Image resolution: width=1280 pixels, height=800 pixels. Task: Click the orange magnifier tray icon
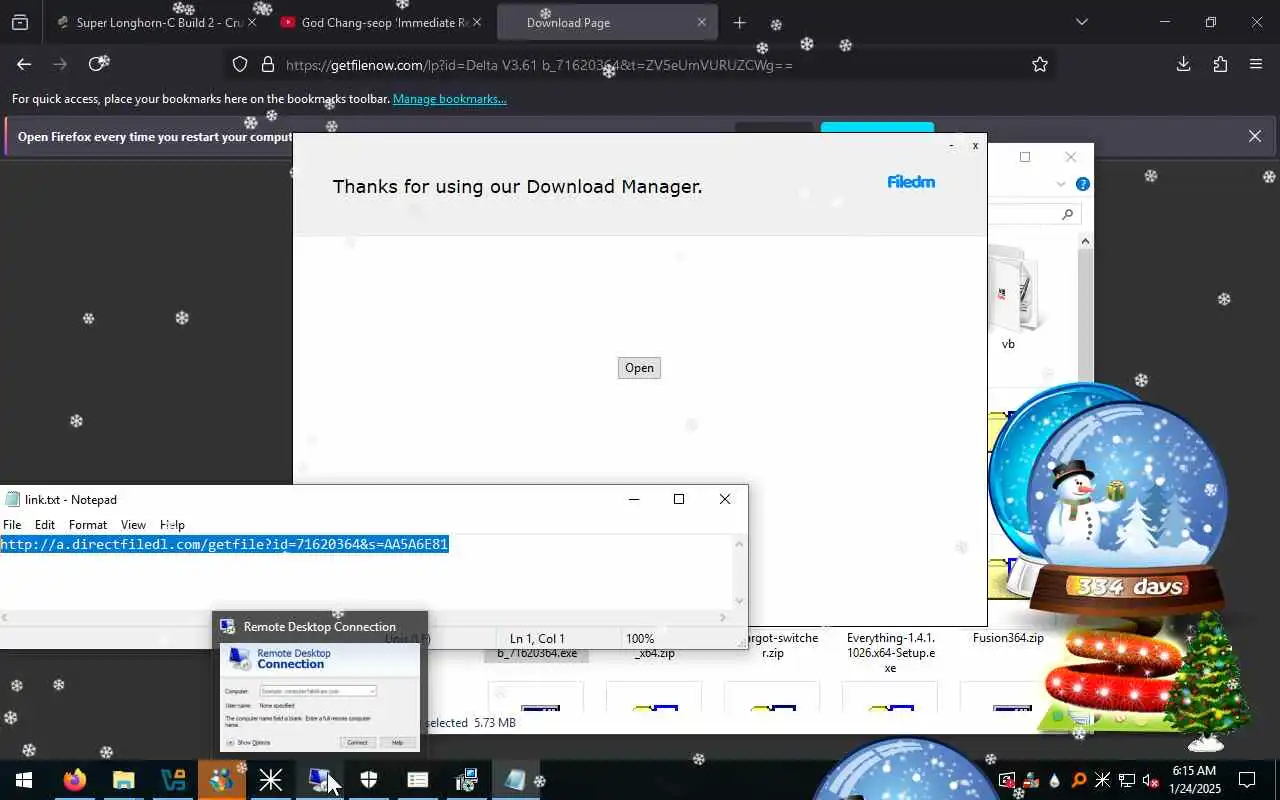[1079, 780]
